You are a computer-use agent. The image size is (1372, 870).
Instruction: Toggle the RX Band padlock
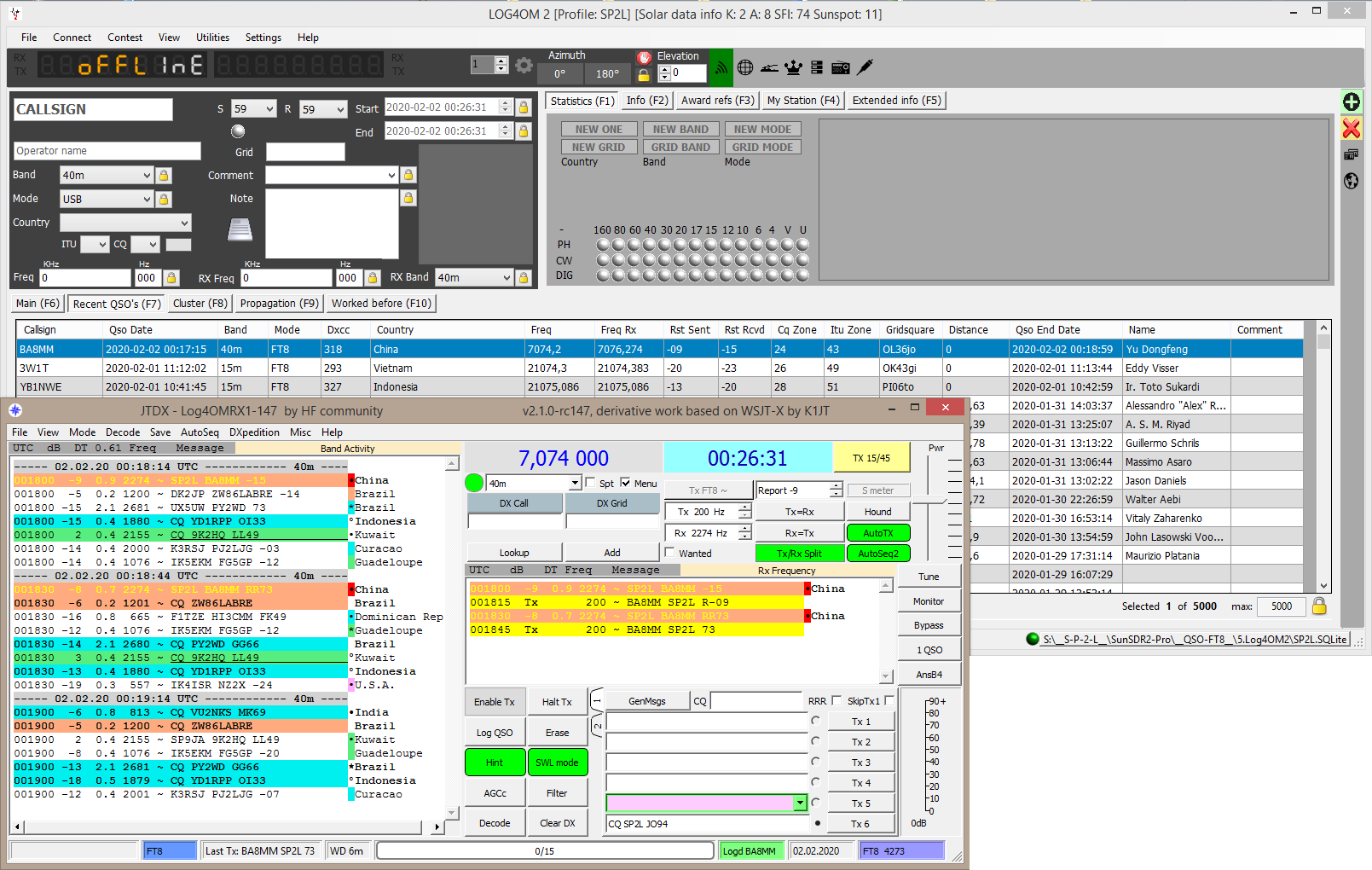[x=524, y=277]
